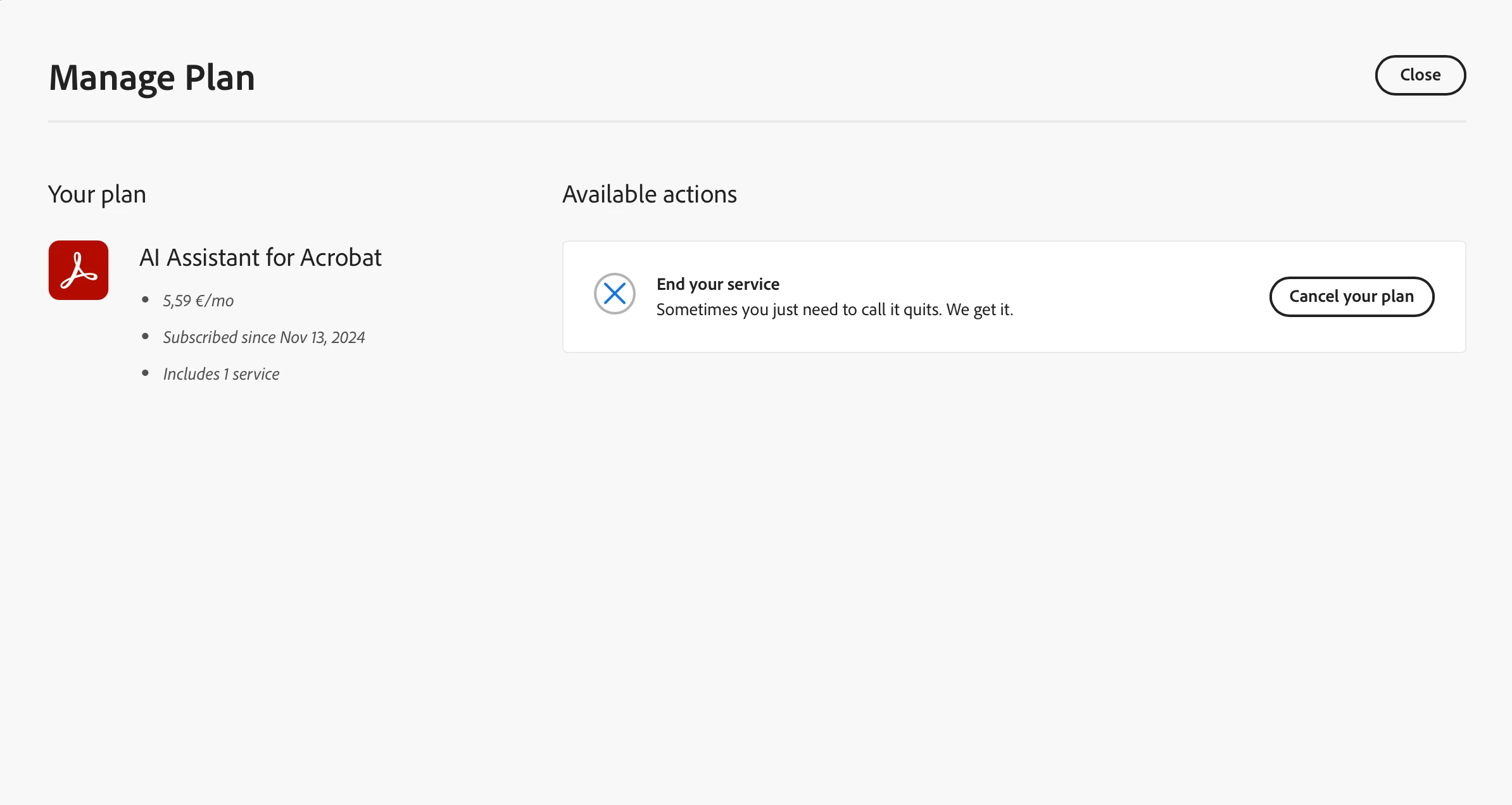Click the Sometimes you just need to call it quits text
Viewport: 1512px width, 805px height.
(x=800, y=309)
